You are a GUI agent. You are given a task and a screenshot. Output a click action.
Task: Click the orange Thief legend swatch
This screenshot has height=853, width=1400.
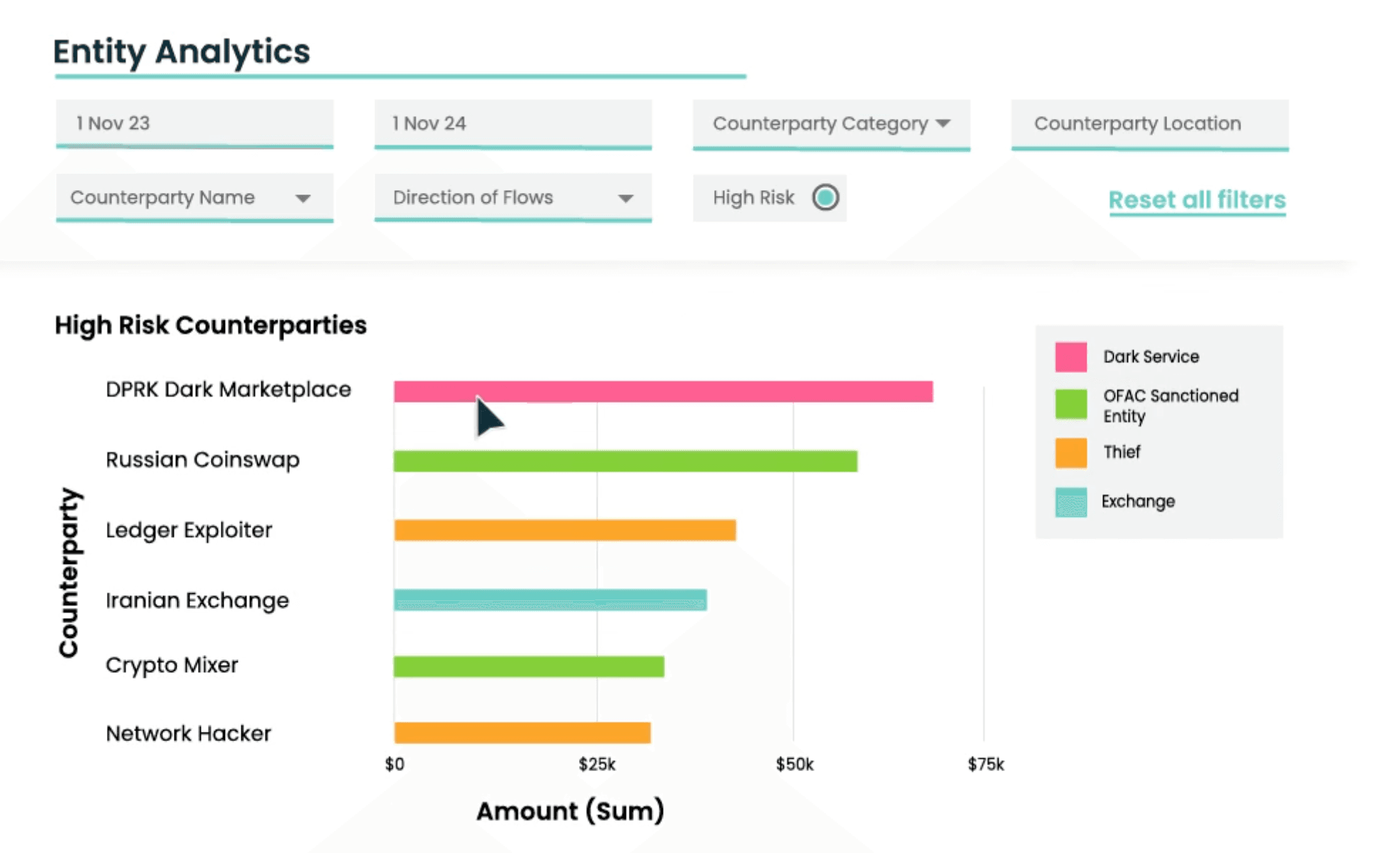(1070, 453)
